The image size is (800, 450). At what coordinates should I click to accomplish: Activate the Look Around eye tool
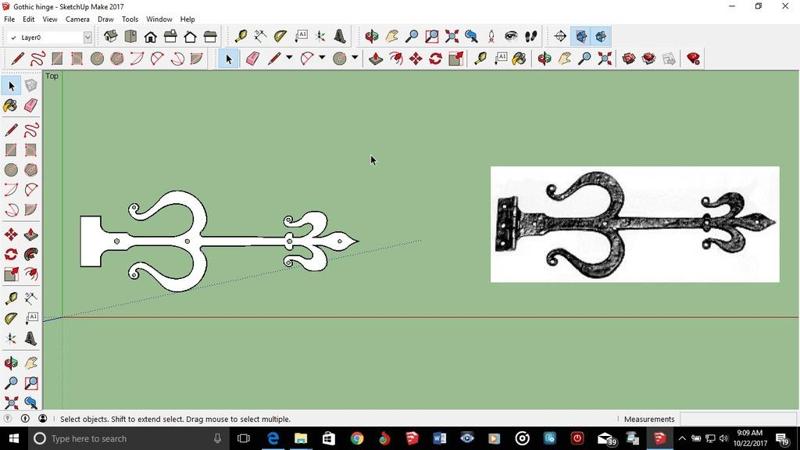coord(511,36)
